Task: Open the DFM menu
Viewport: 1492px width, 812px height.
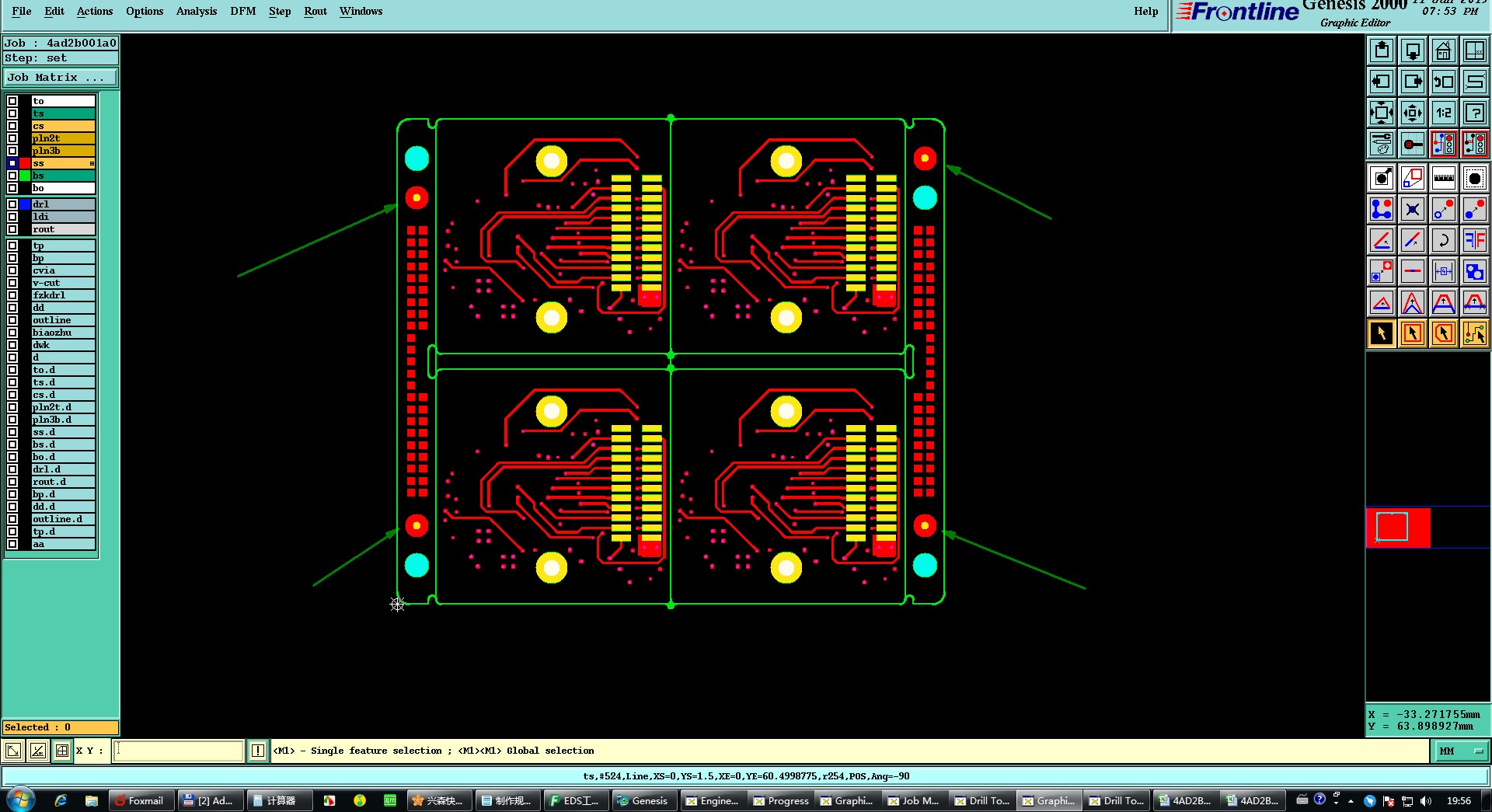Action: (243, 11)
